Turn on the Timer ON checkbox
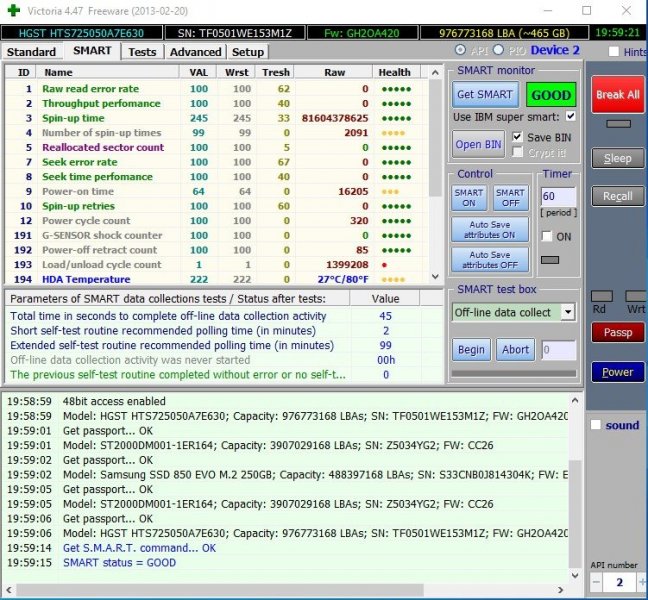 [546, 236]
